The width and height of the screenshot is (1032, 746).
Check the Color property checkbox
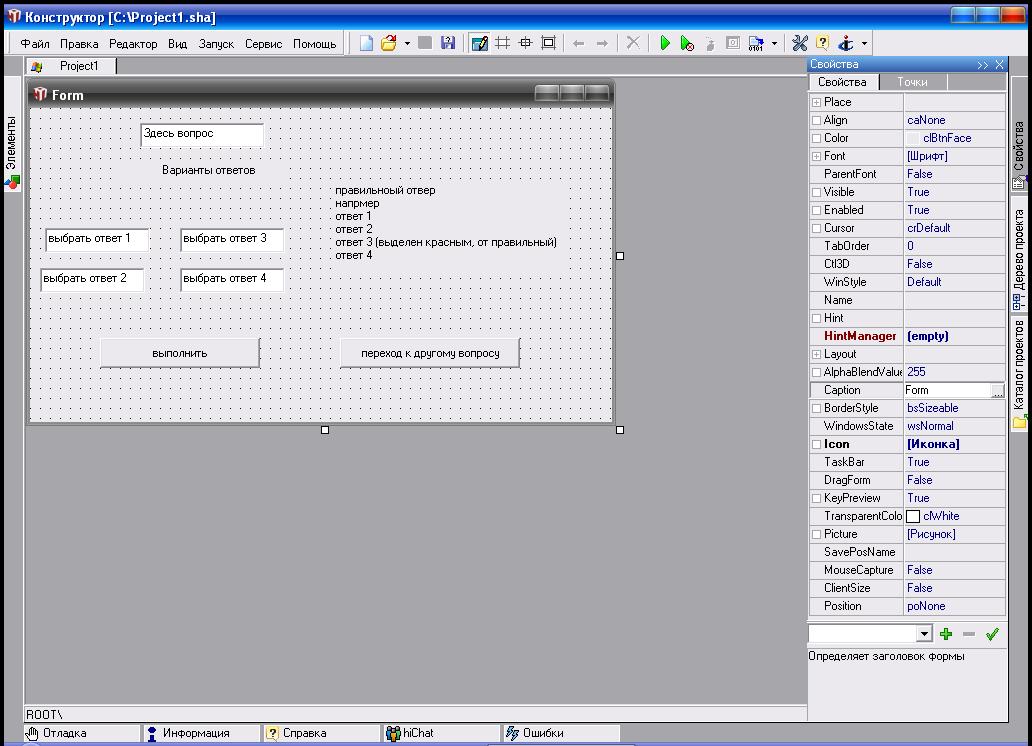[x=816, y=138]
